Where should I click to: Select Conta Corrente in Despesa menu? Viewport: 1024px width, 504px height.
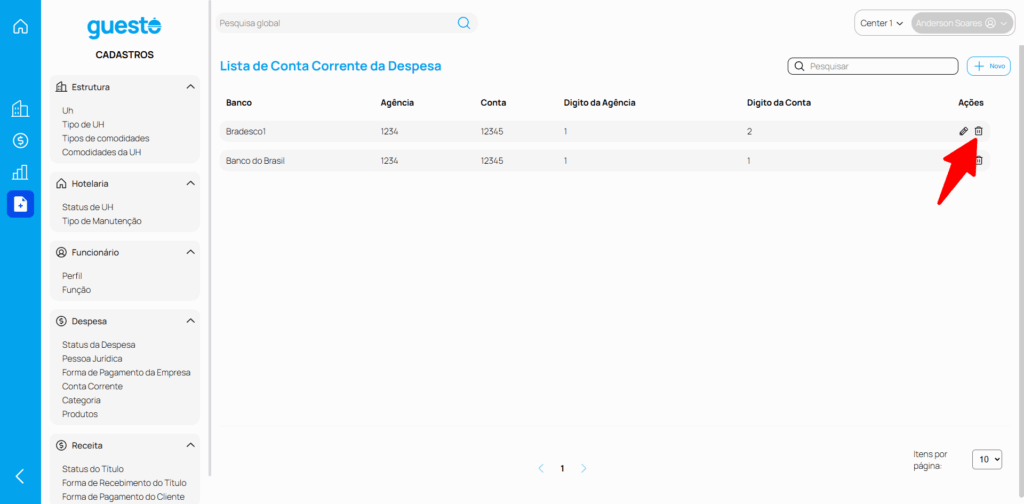click(x=92, y=386)
